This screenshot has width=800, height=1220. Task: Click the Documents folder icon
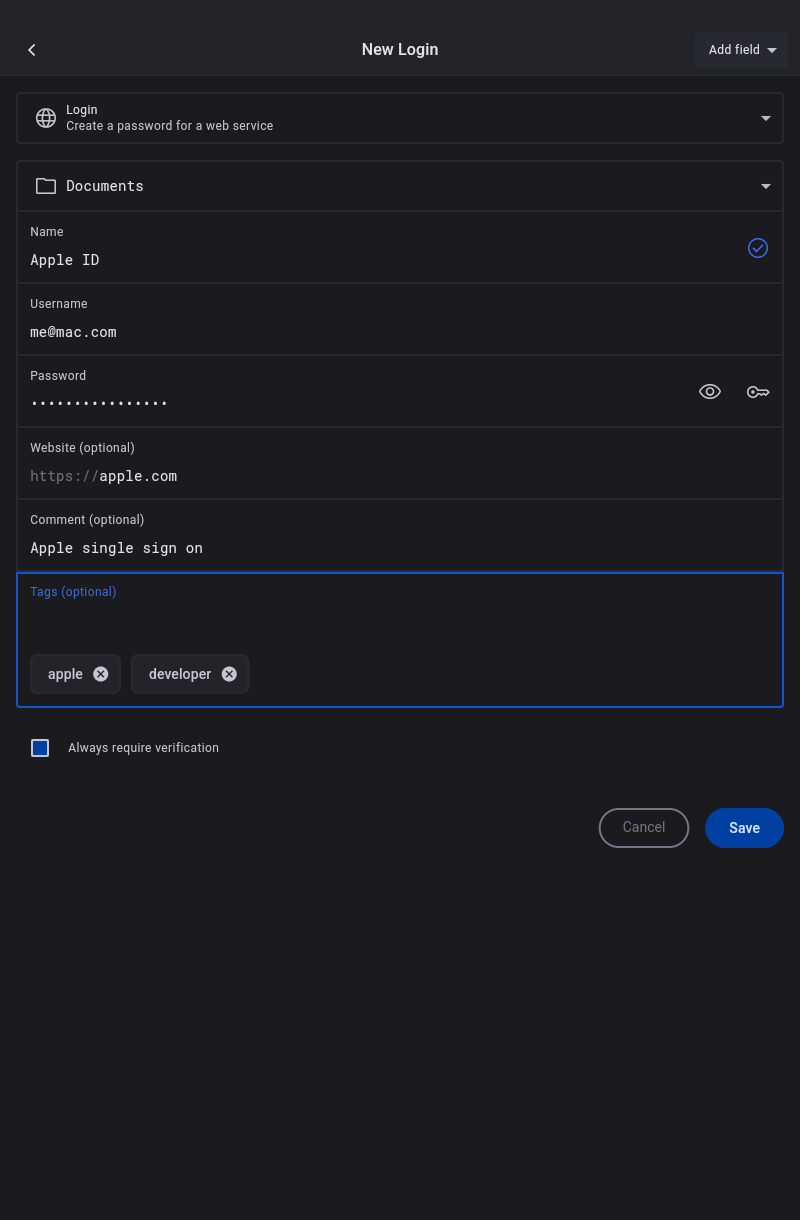pos(46,186)
